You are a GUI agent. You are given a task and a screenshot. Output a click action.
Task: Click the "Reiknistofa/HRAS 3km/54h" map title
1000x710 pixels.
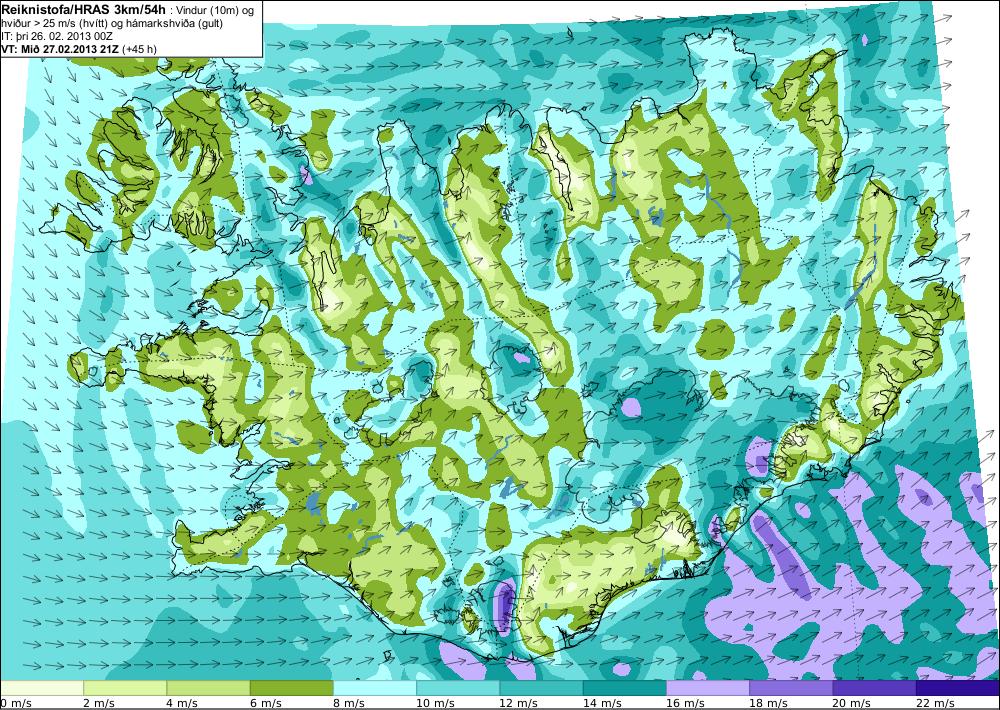coord(83,8)
